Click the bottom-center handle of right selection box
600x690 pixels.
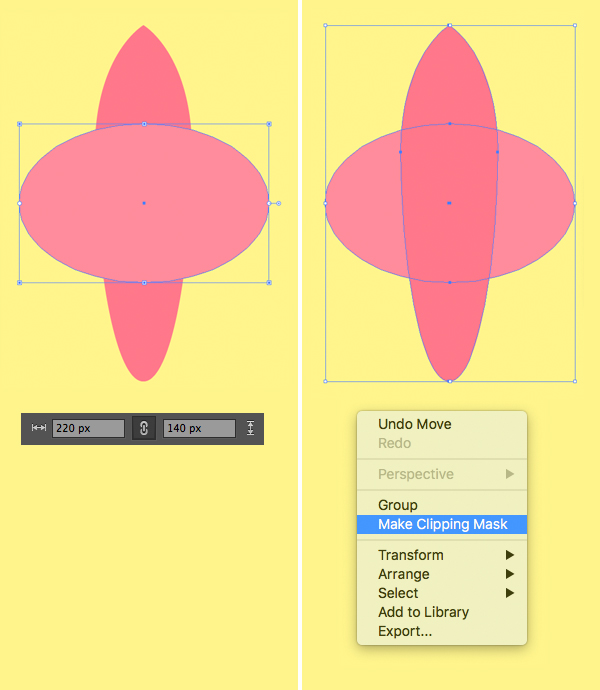(x=450, y=381)
